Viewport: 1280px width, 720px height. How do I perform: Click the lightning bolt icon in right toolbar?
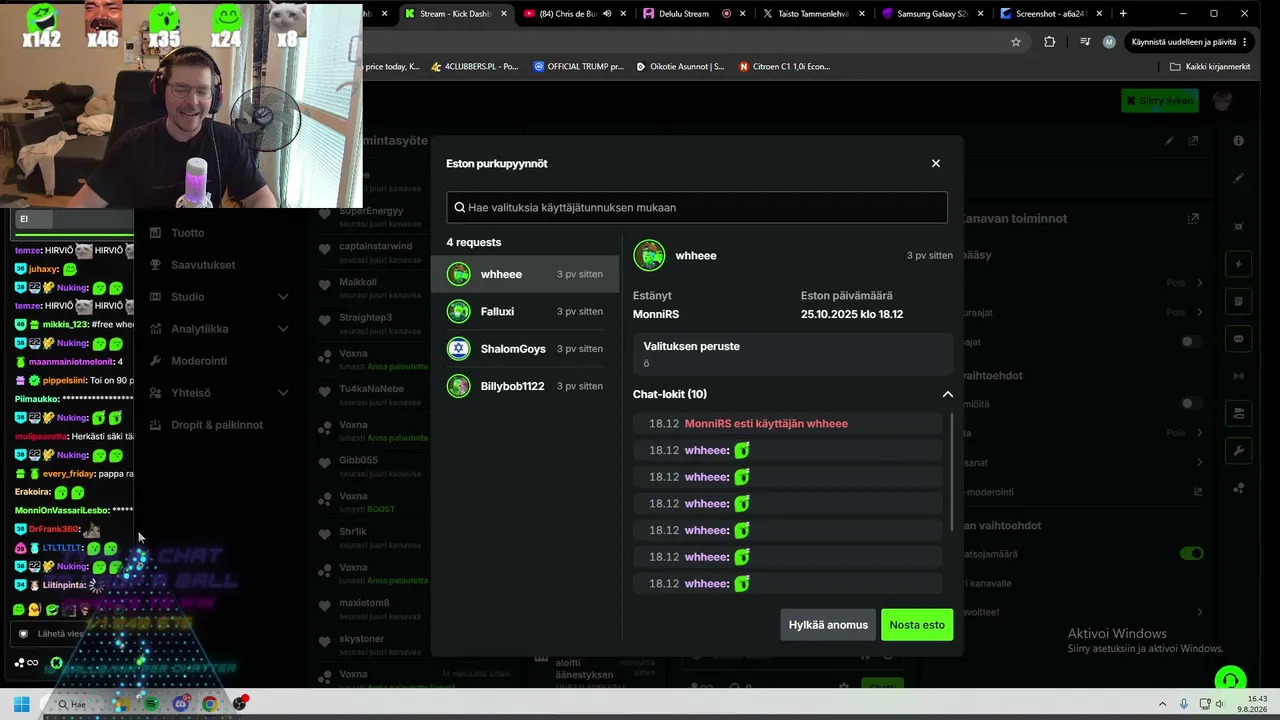1239,264
